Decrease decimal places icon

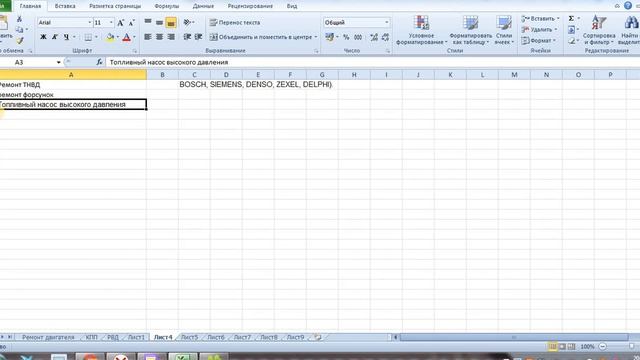[x=385, y=38]
